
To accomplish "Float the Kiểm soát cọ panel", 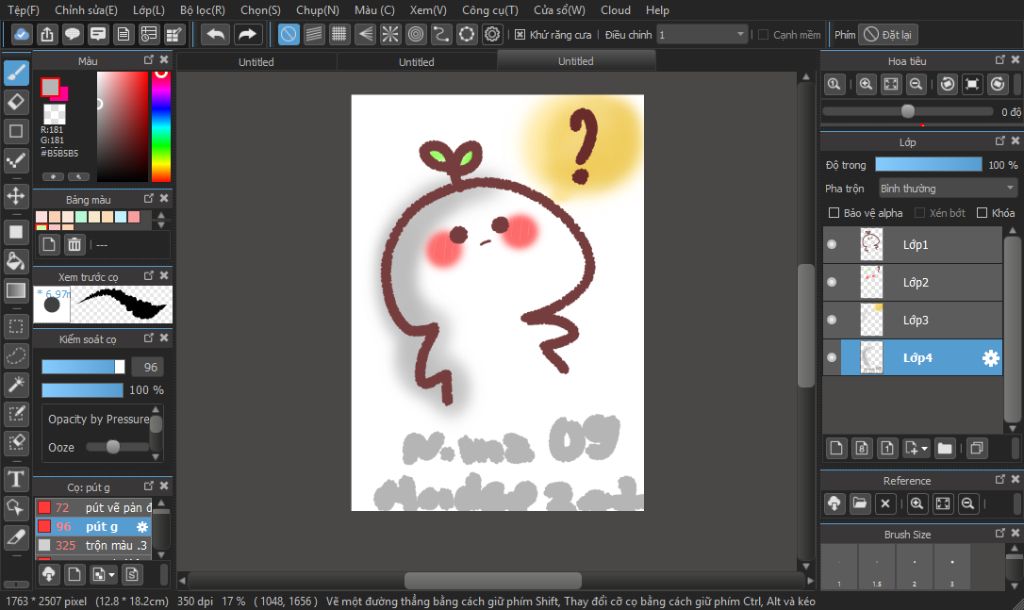I will [148, 338].
